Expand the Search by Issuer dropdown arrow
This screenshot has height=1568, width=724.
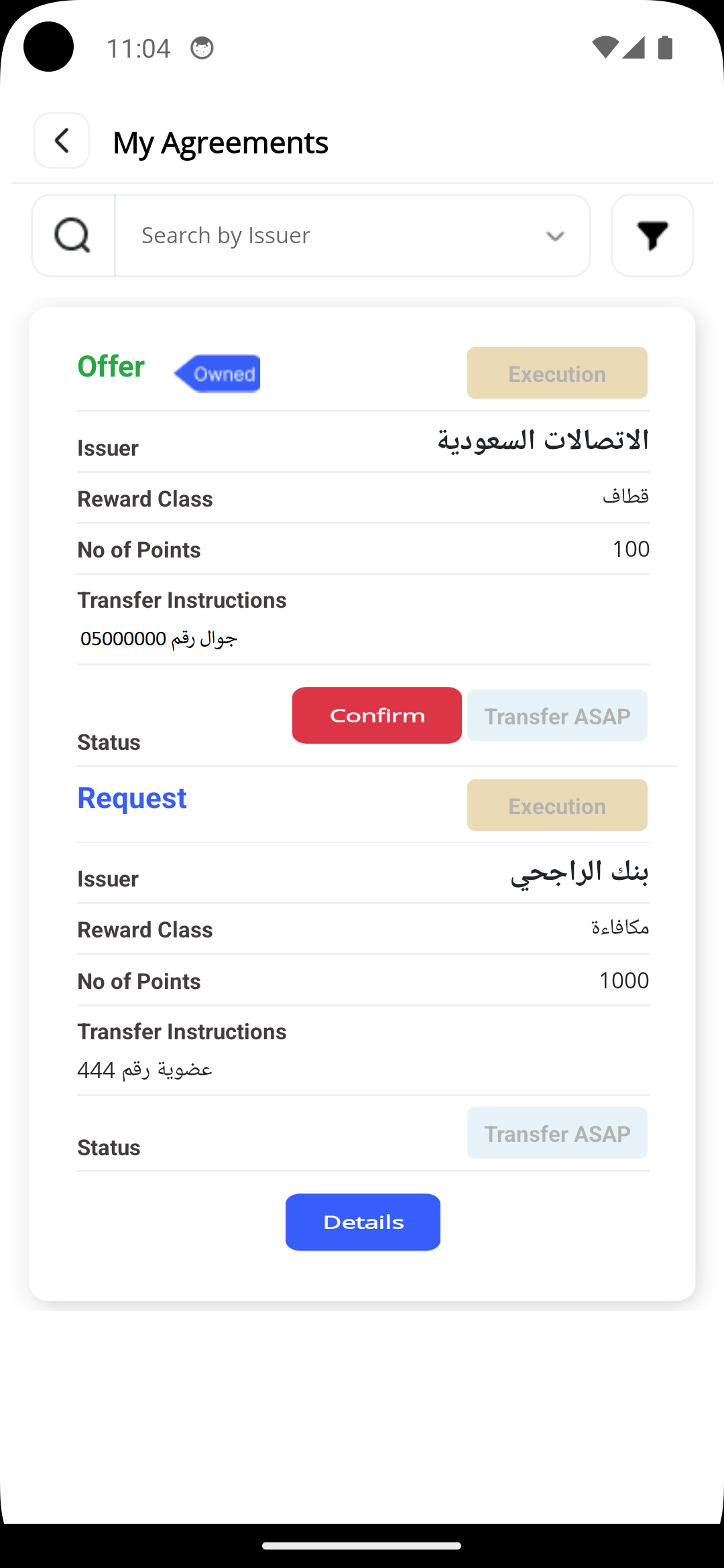click(555, 236)
